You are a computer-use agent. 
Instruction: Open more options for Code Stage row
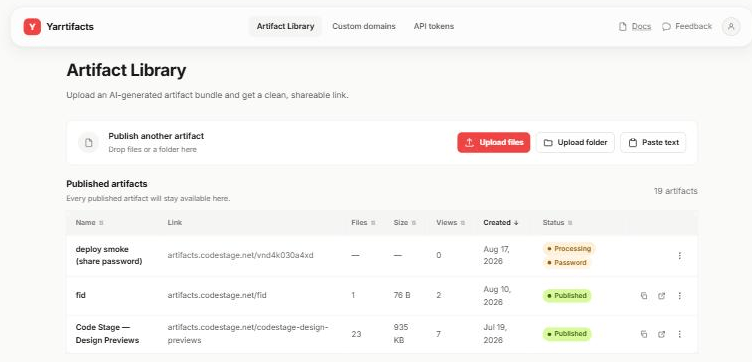pyautogui.click(x=680, y=334)
